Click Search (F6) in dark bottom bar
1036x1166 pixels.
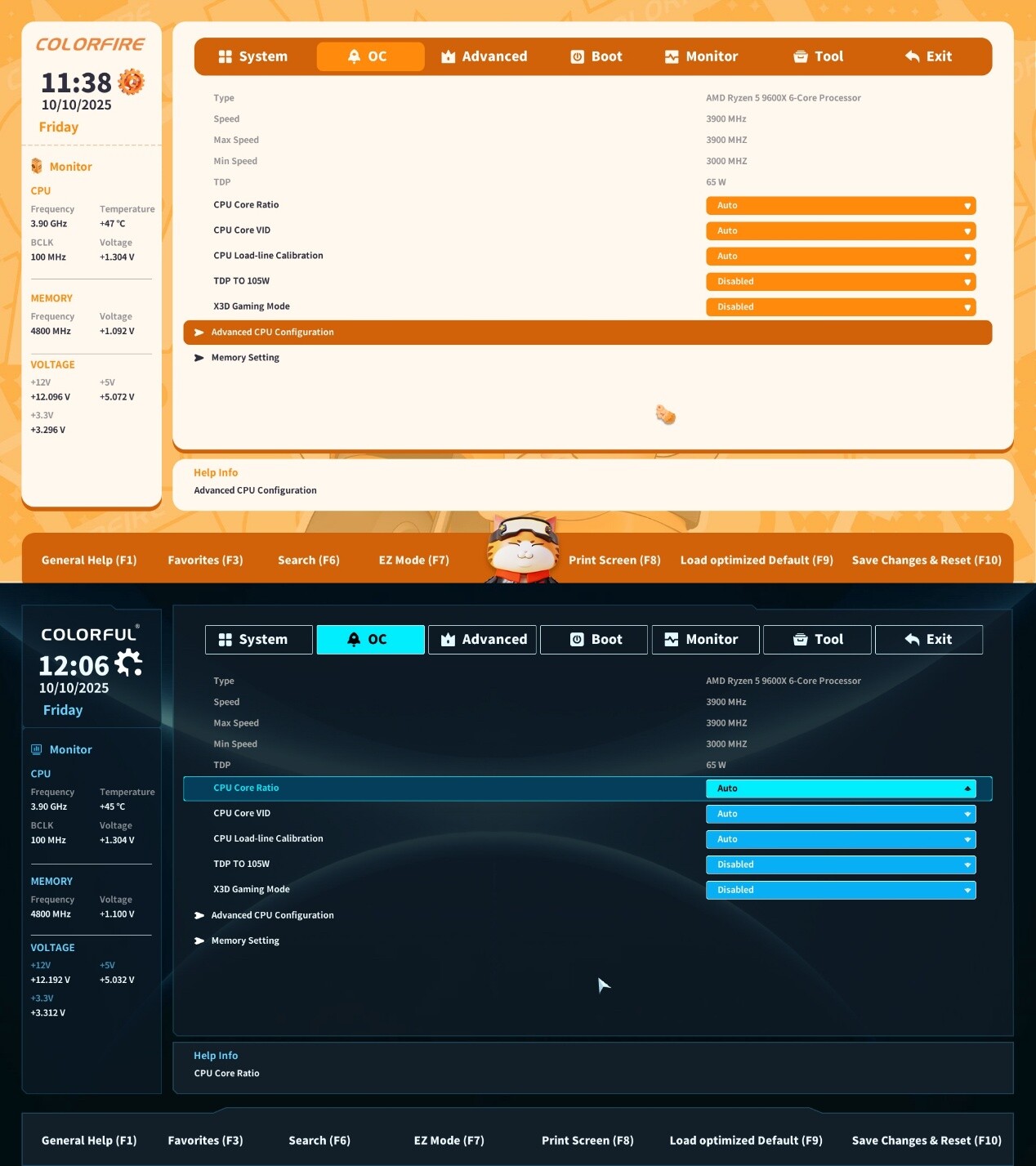click(319, 1141)
